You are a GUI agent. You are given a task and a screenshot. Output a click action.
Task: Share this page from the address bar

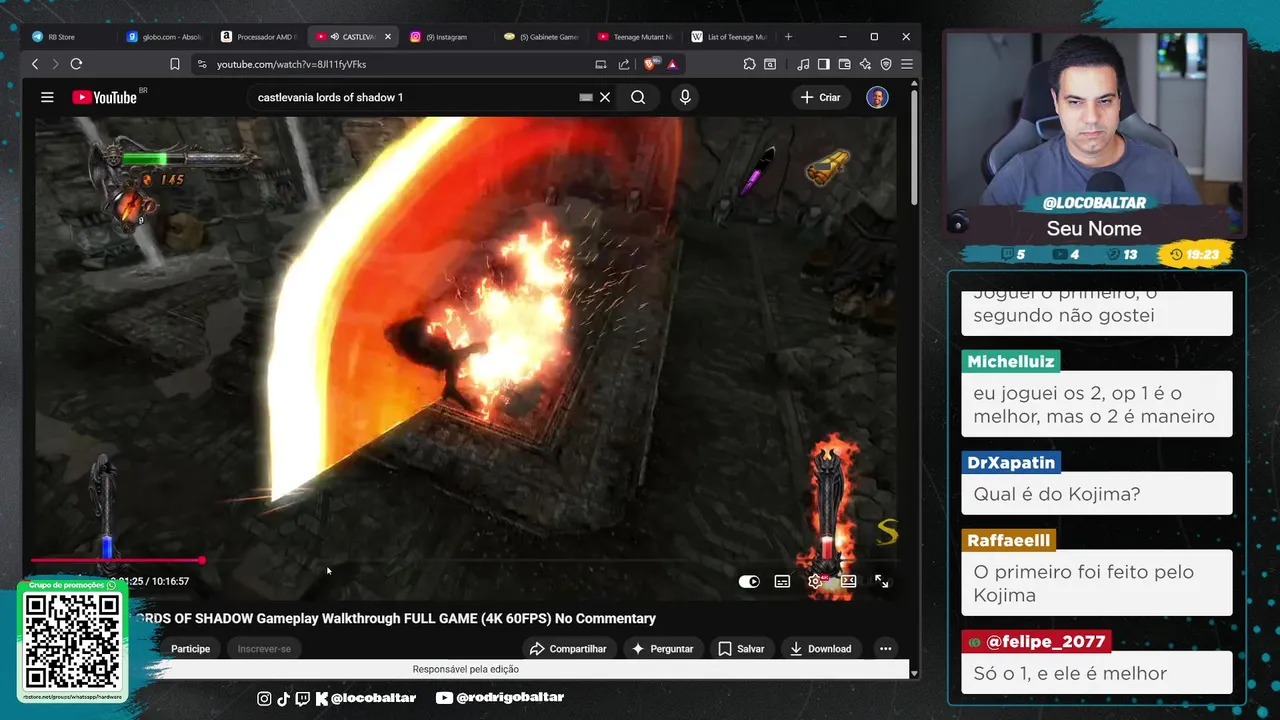[624, 64]
